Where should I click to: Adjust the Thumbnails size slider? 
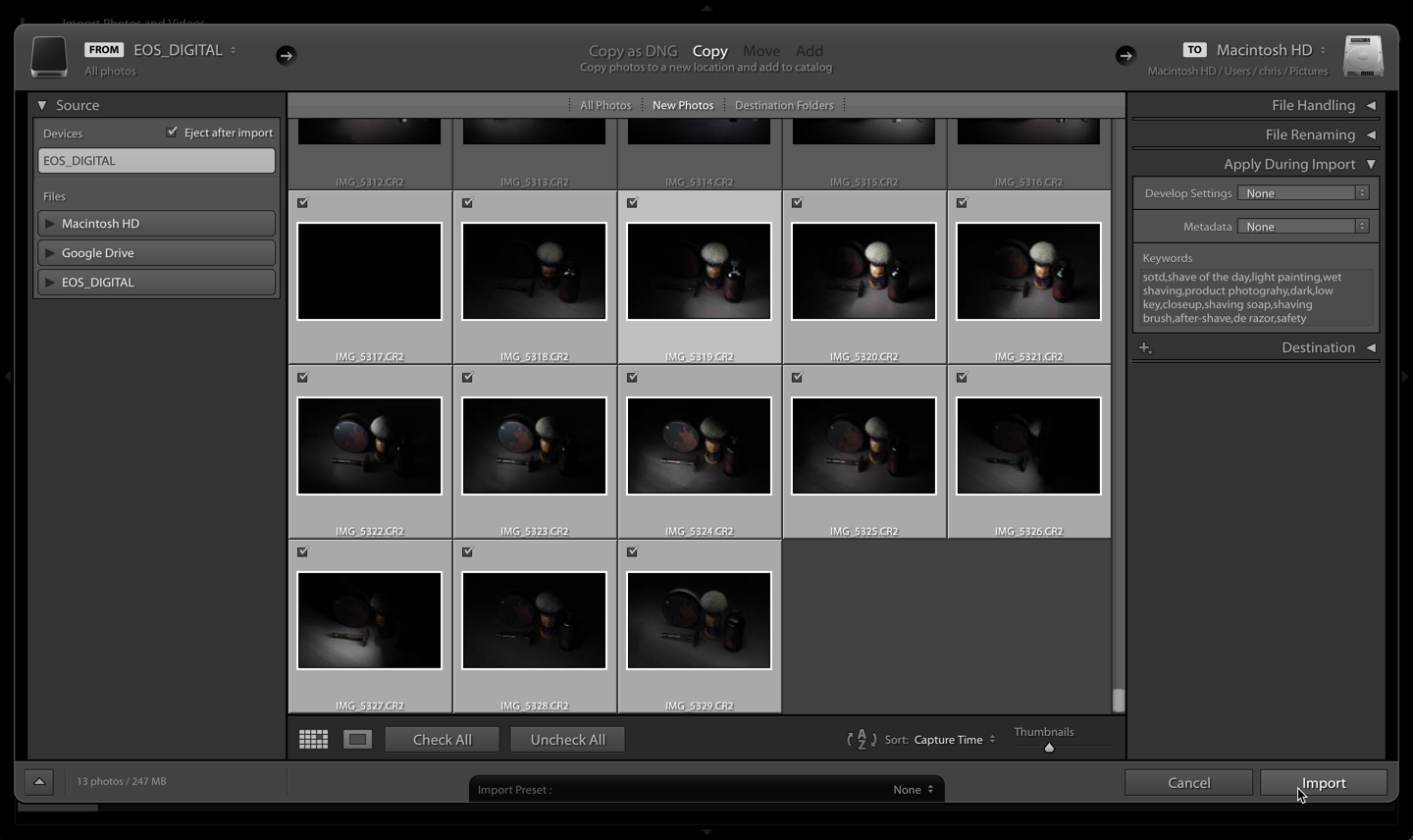point(1049,748)
